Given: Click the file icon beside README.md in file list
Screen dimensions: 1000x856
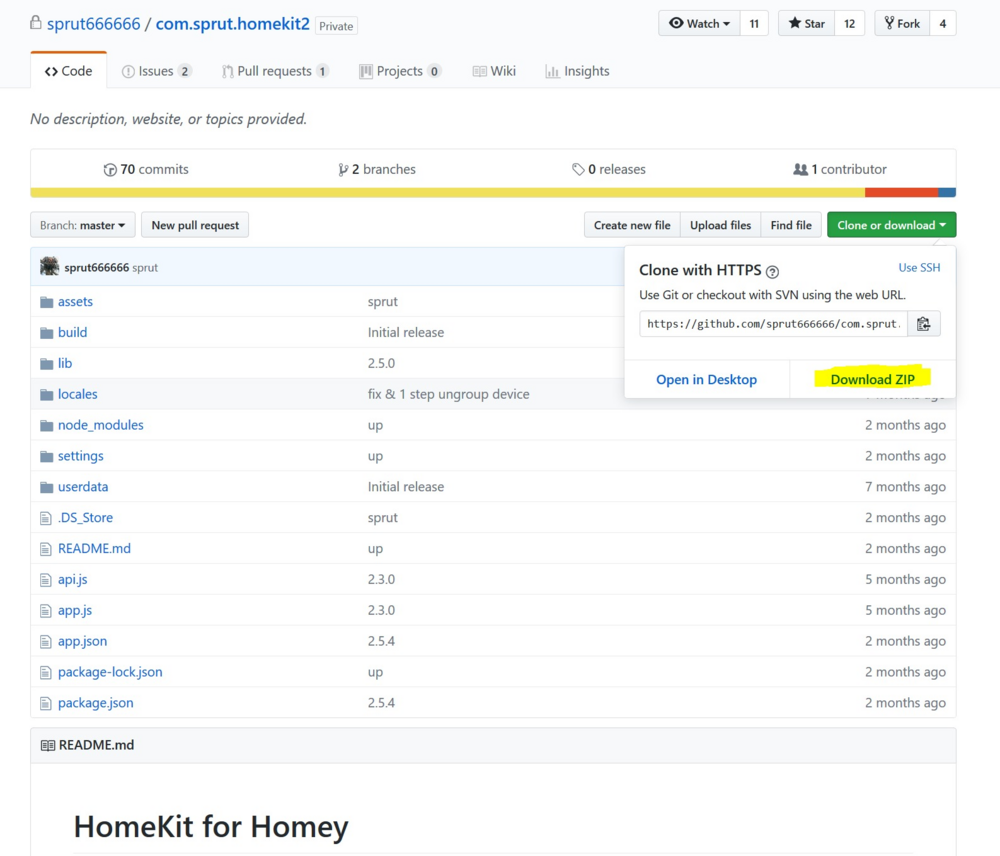Looking at the screenshot, I should (45, 549).
